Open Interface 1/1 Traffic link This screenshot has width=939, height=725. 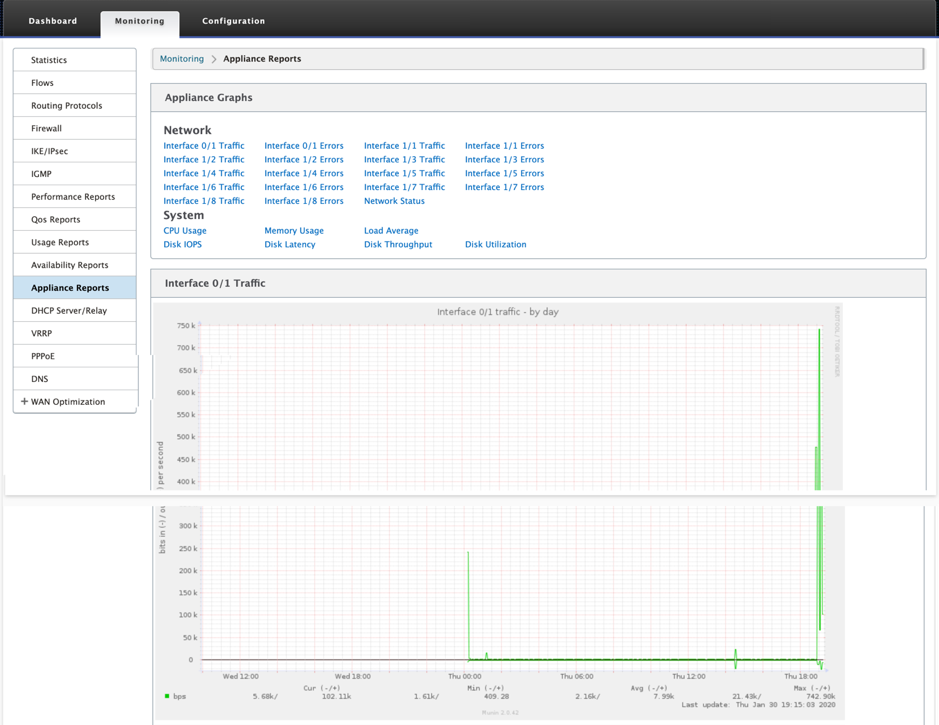click(404, 145)
